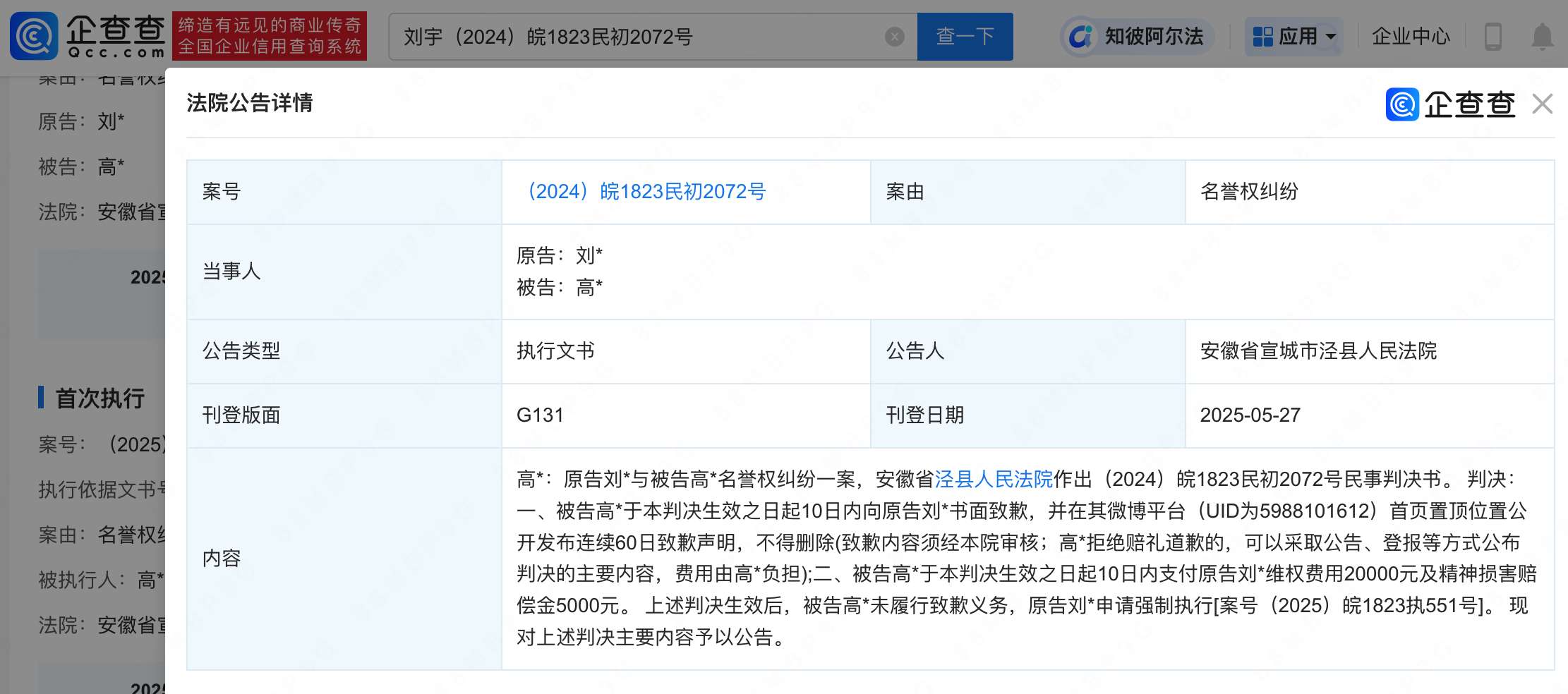Image resolution: width=1568 pixels, height=694 pixels.
Task: Open the notifications bell
Action: 1542,37
